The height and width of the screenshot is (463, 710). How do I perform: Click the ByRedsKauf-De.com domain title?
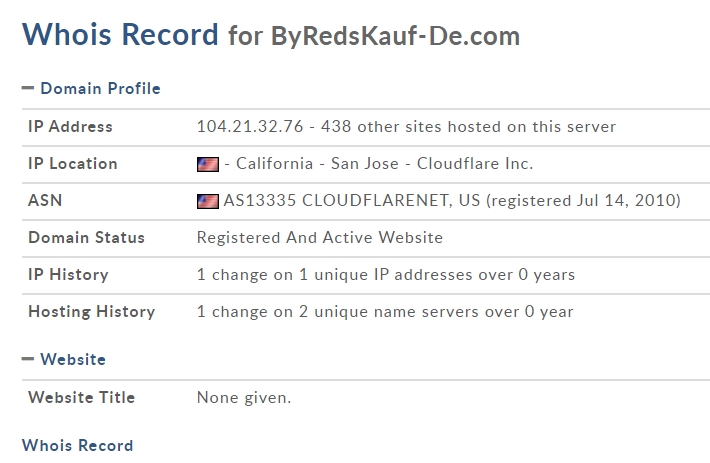(x=395, y=36)
